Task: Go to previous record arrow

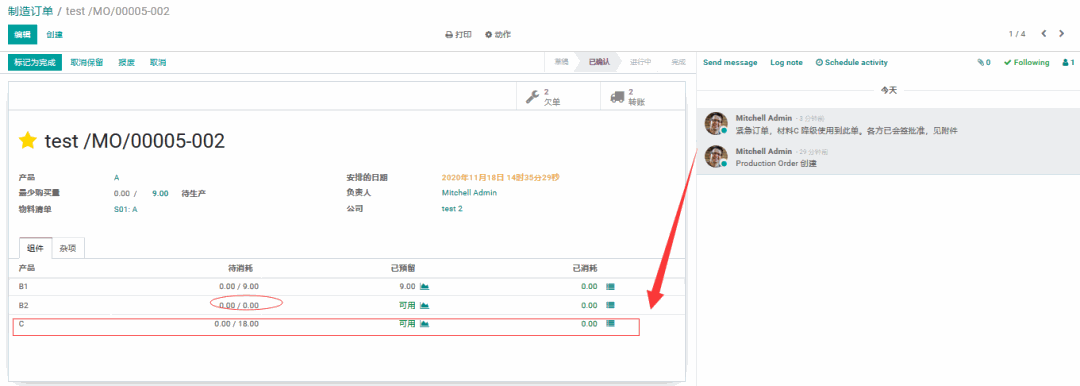Action: click(1044, 34)
